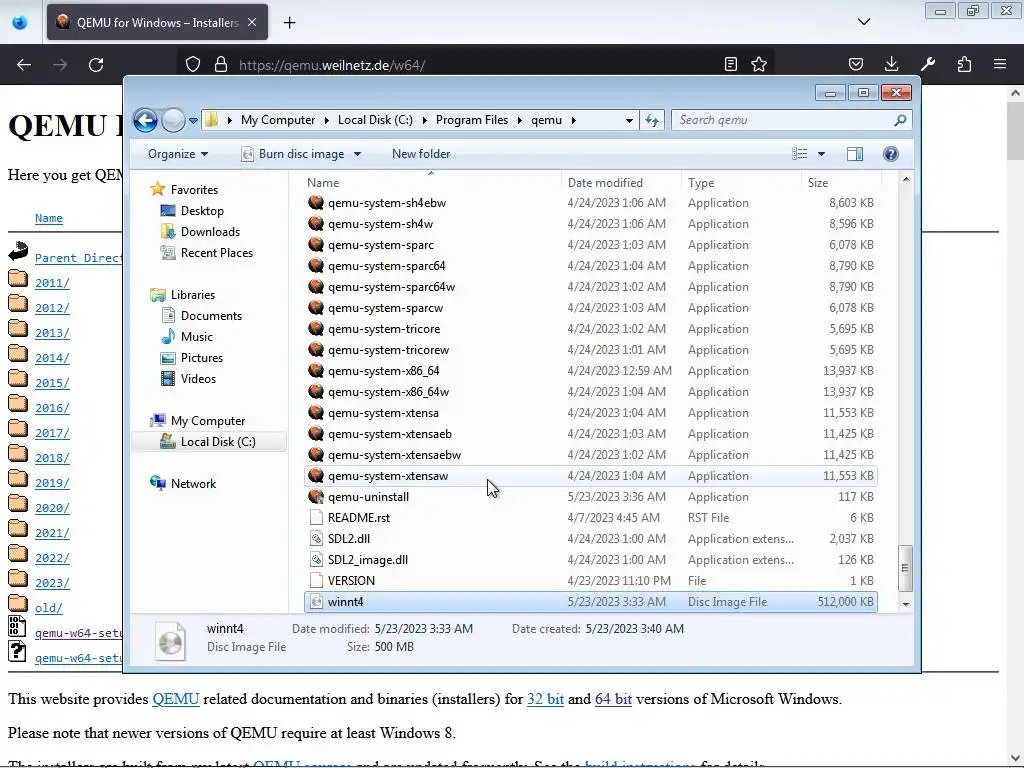Image resolution: width=1024 pixels, height=768 pixels.
Task: Open a new Firefox tab
Action: (x=289, y=23)
